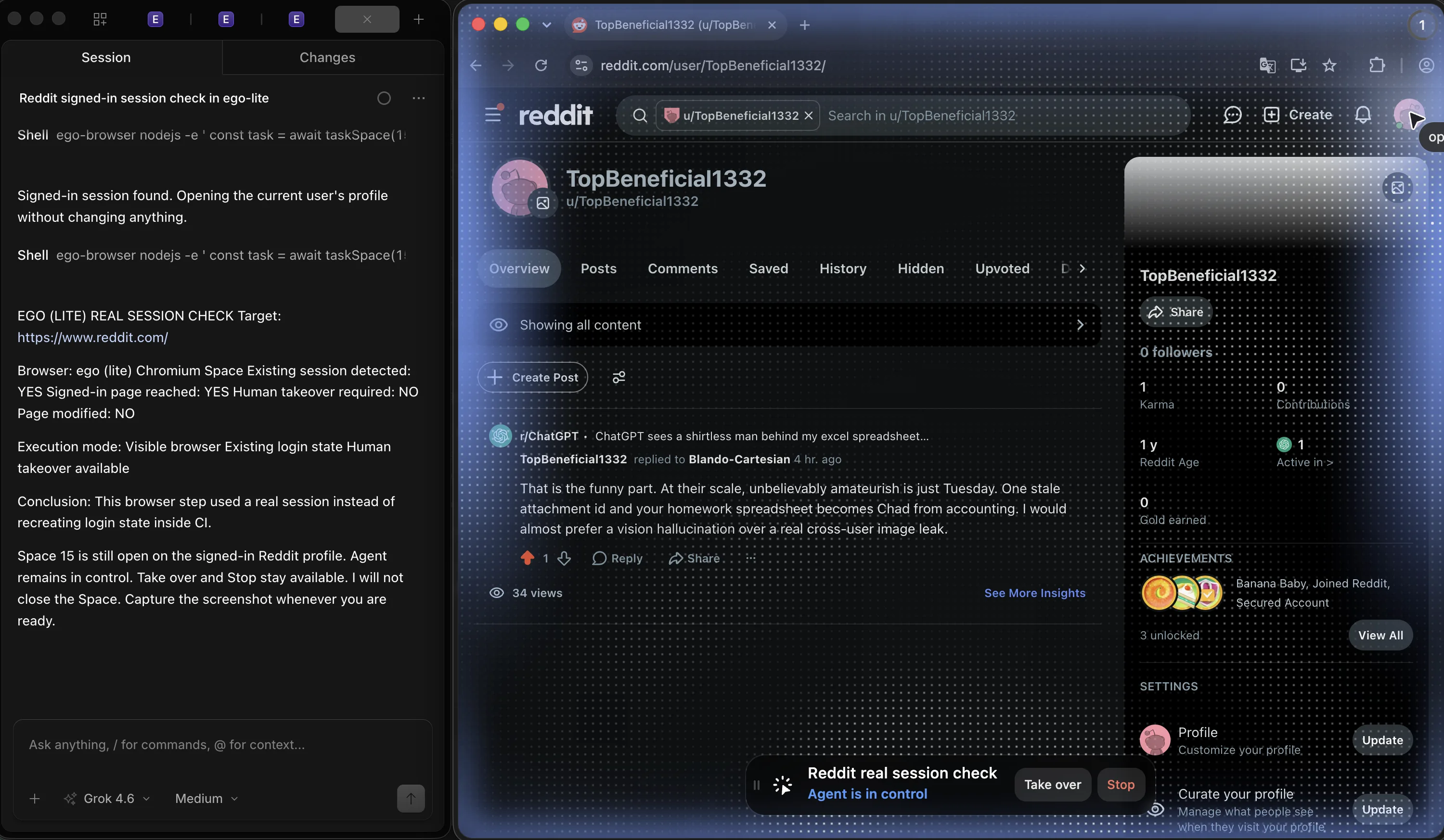The image size is (1444, 840).
Task: Open the three-dot session options menu
Action: (x=419, y=98)
